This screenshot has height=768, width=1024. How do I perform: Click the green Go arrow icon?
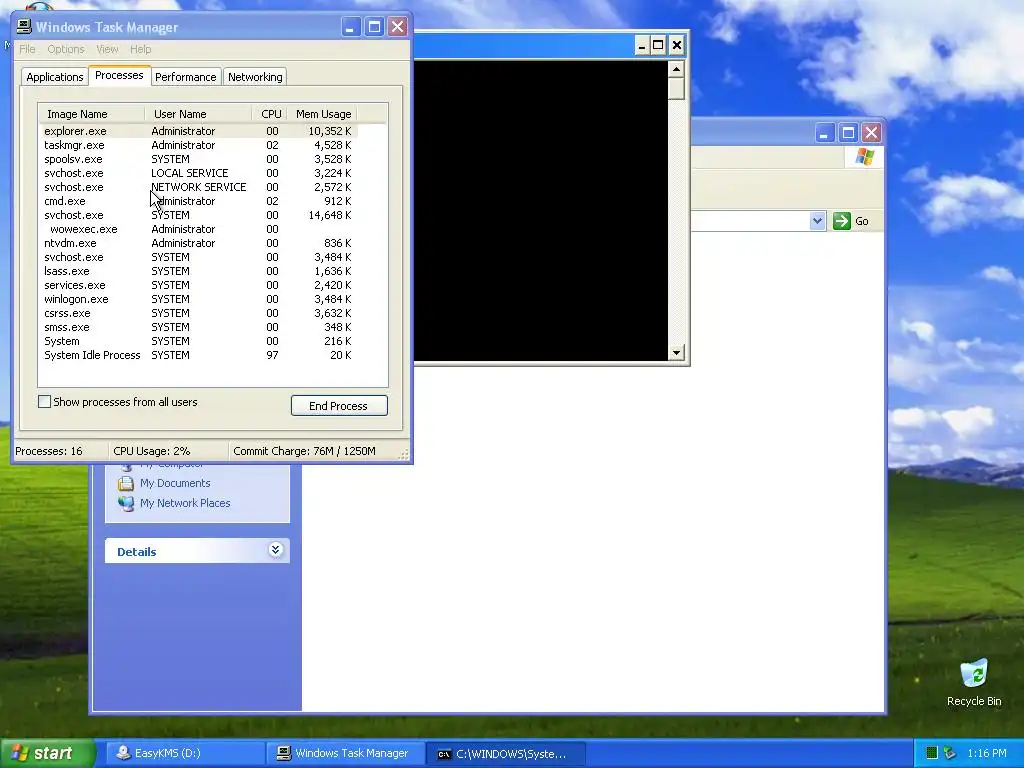tap(842, 221)
